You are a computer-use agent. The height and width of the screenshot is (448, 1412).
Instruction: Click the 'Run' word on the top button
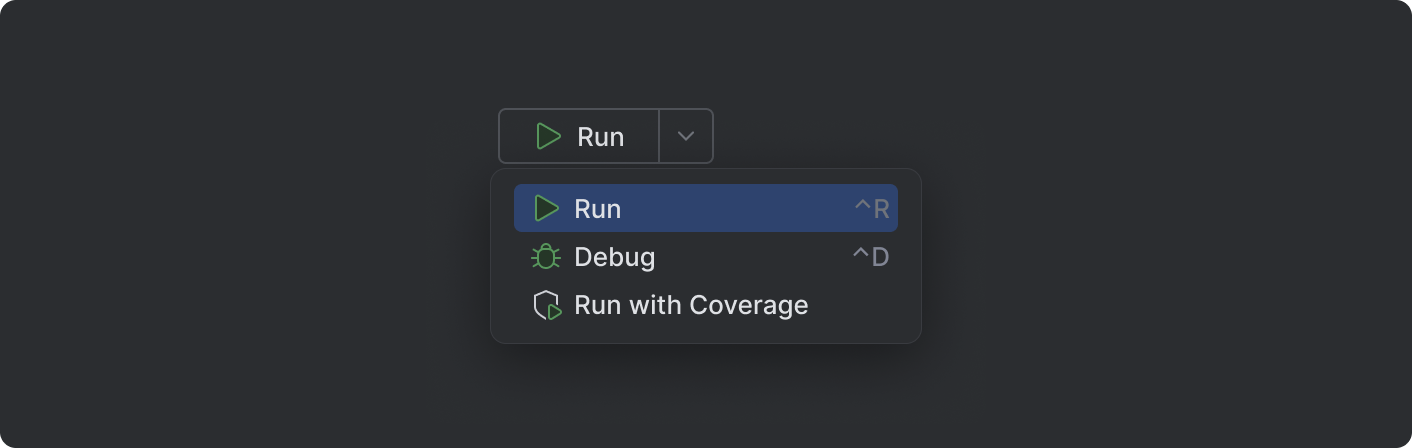point(600,137)
